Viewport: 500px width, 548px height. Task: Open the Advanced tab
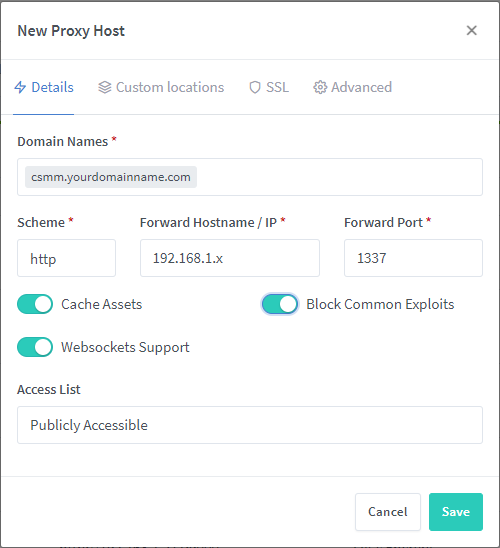click(x=353, y=87)
